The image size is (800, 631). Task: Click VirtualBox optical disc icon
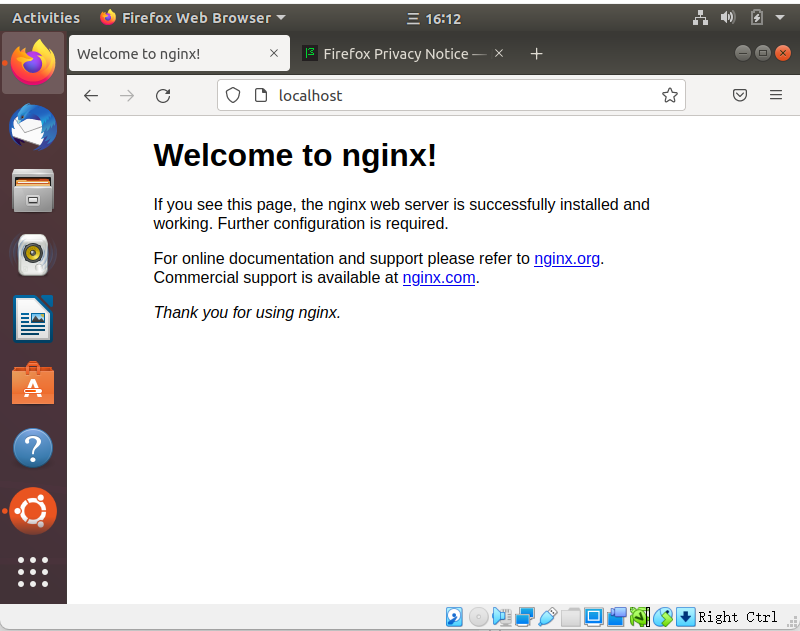[x=478, y=617]
